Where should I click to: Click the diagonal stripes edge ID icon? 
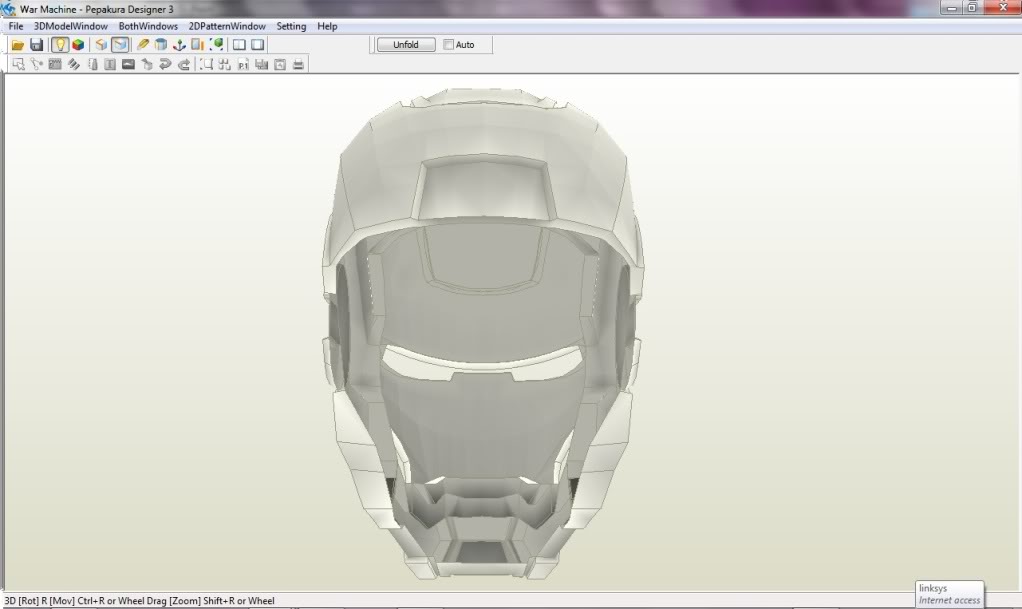tap(74, 64)
